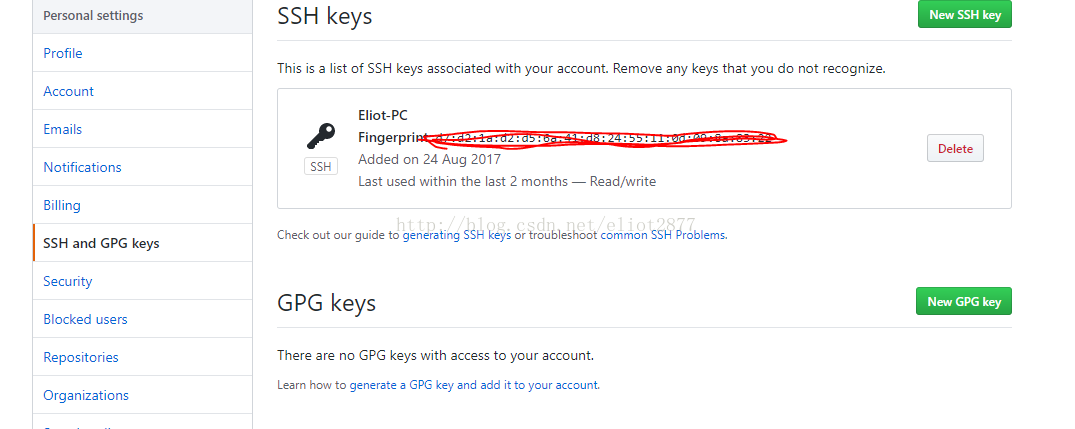Open the Emails settings page
Image resolution: width=1075 pixels, height=429 pixels.
tap(63, 129)
